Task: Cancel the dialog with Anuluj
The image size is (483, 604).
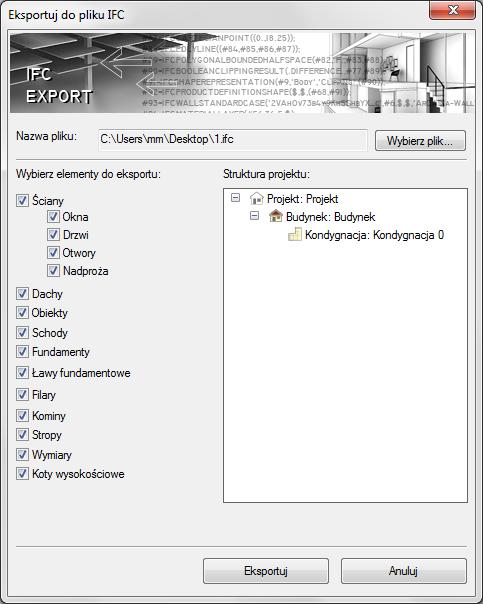Action: point(404,571)
